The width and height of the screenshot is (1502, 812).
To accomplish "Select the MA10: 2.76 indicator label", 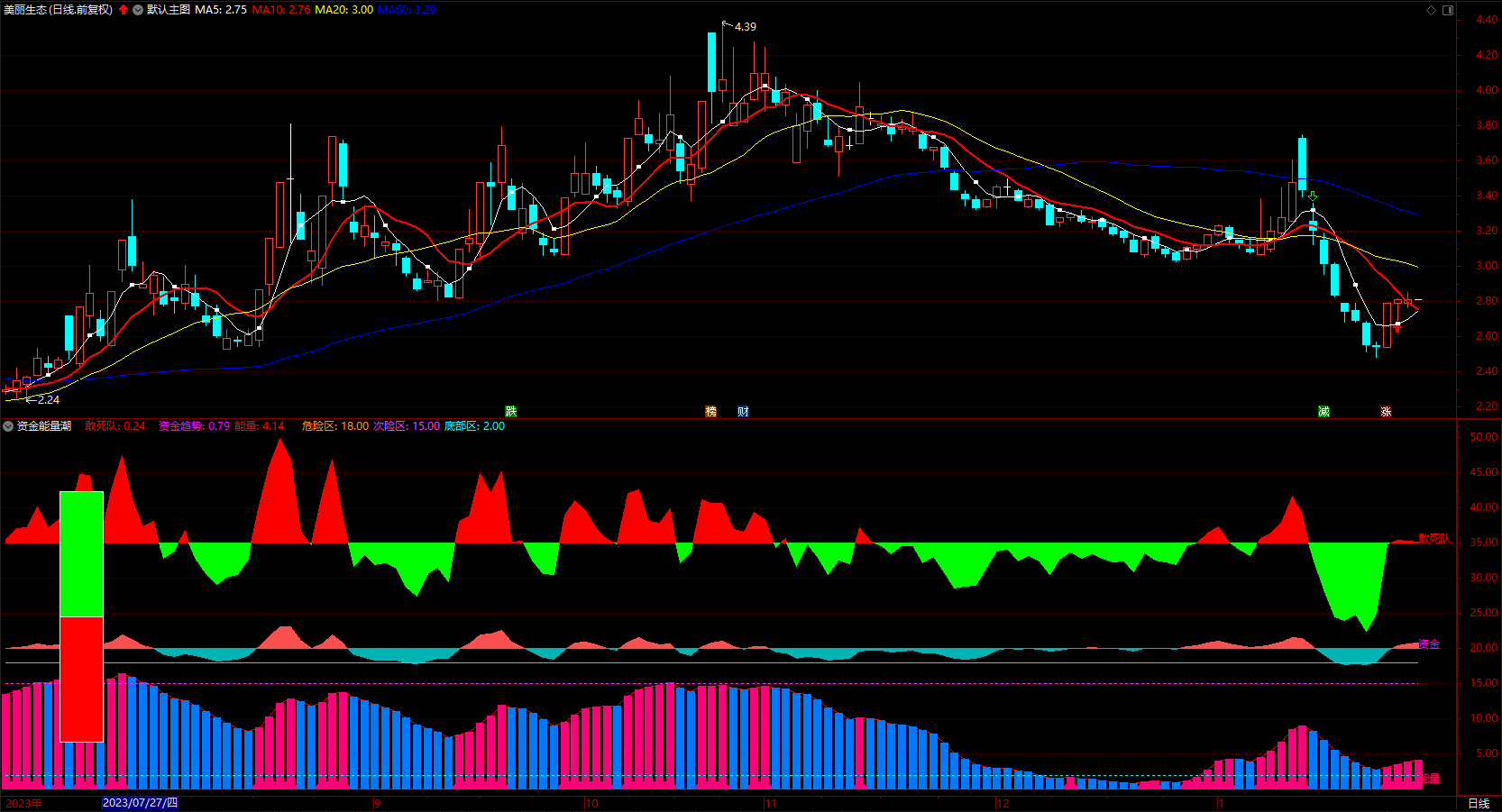I will pyautogui.click(x=280, y=10).
